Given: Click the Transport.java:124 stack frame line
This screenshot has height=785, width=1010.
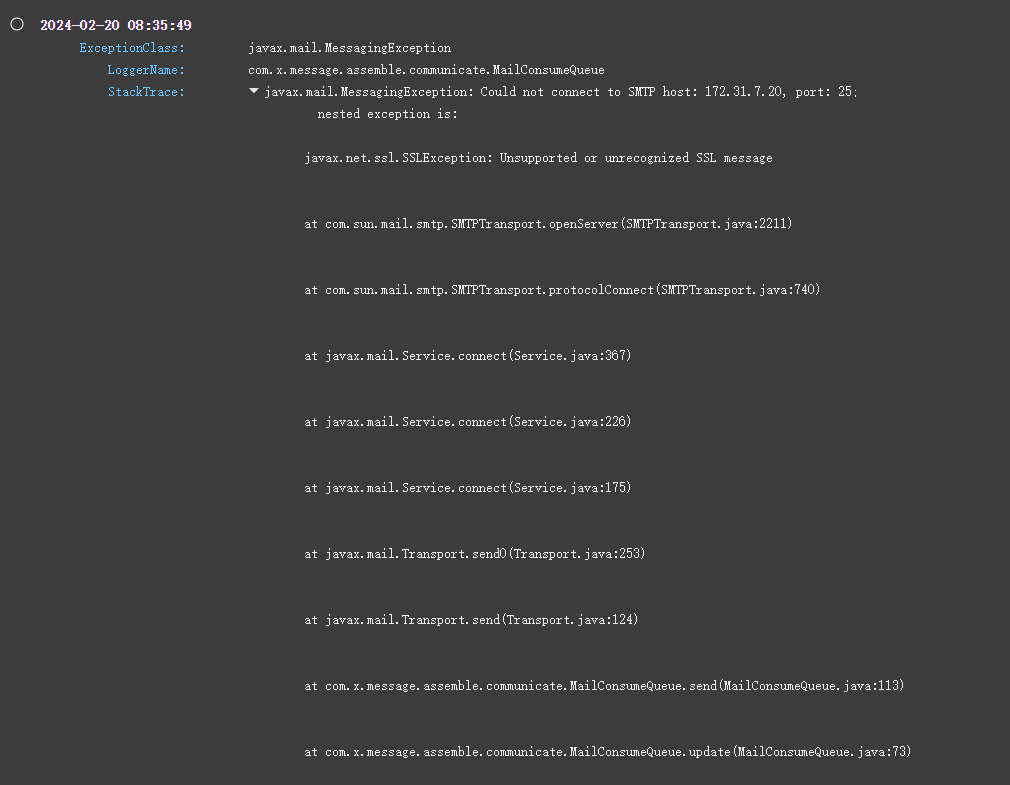Looking at the screenshot, I should point(471,620).
